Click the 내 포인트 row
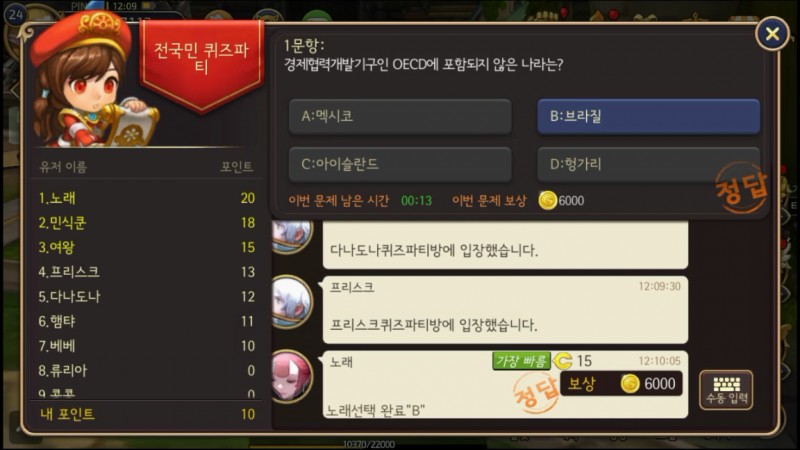The height and width of the screenshot is (450, 800). point(147,414)
